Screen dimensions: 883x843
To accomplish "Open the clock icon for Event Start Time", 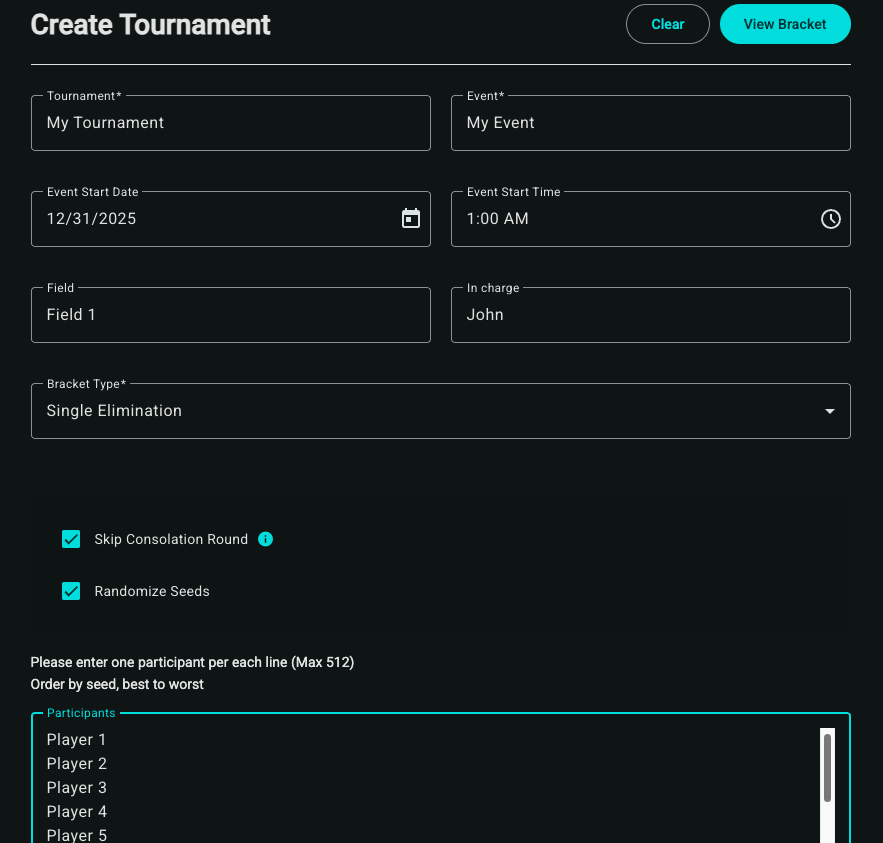I will (x=831, y=218).
